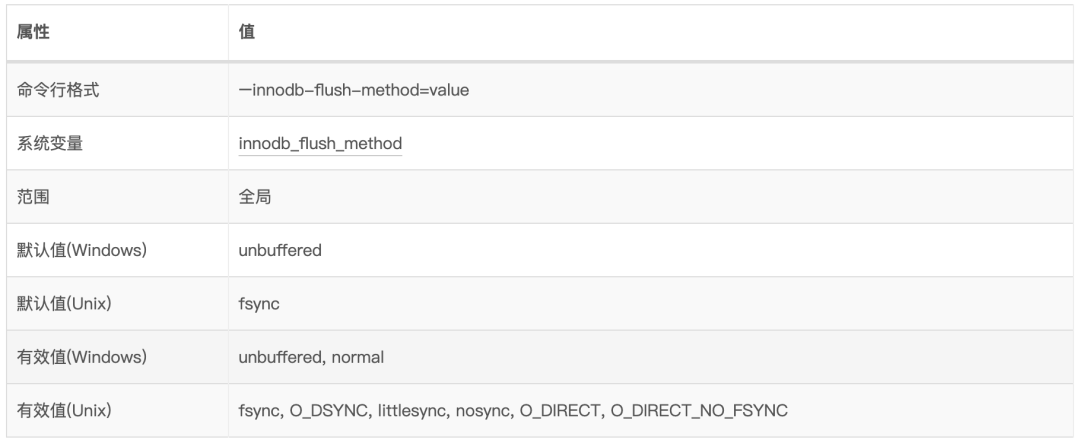Click unbuffered in the 有效值(Windows) row
The image size is (1080, 443).
(279, 357)
